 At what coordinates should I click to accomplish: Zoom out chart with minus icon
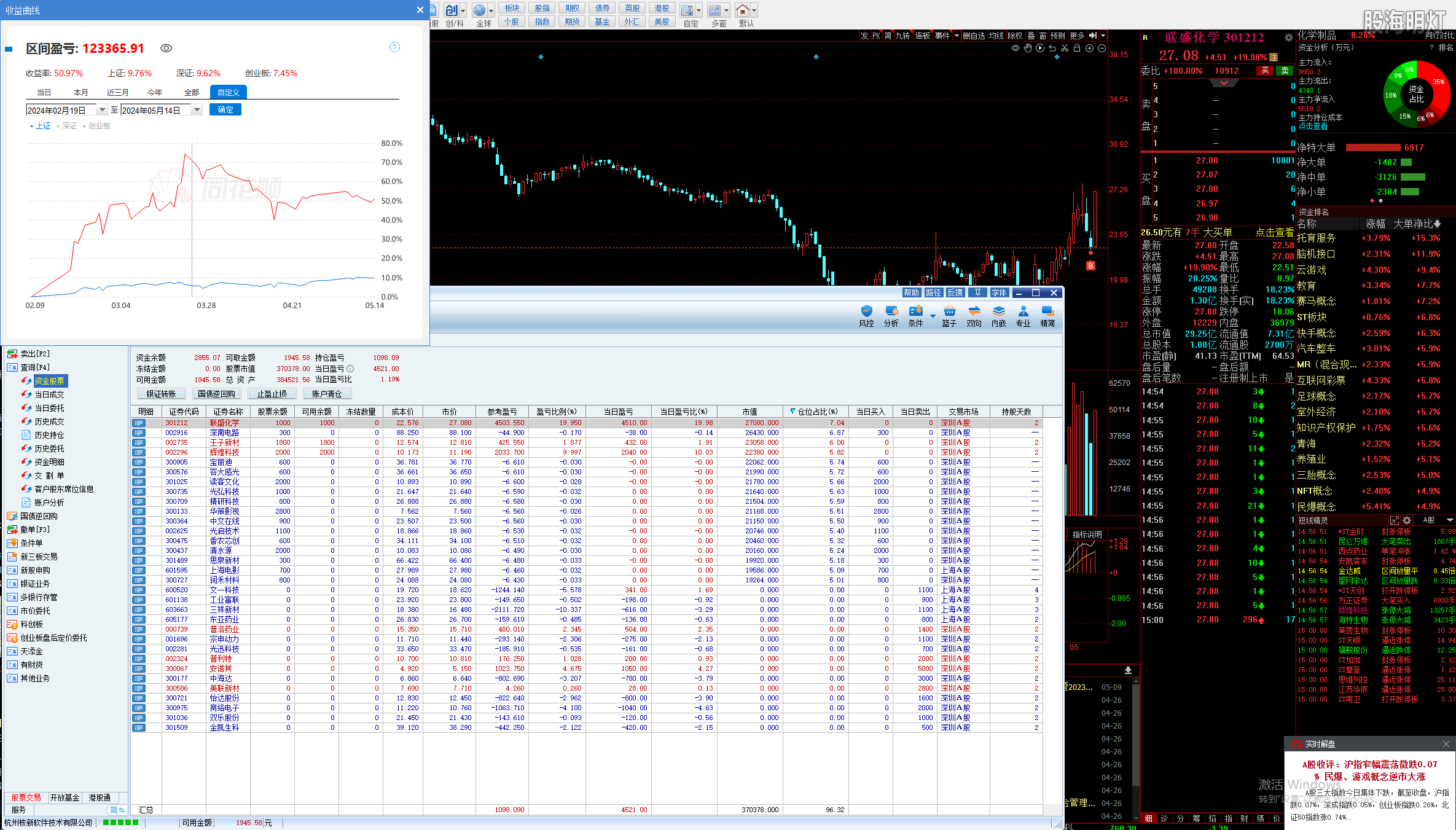tap(1102, 49)
